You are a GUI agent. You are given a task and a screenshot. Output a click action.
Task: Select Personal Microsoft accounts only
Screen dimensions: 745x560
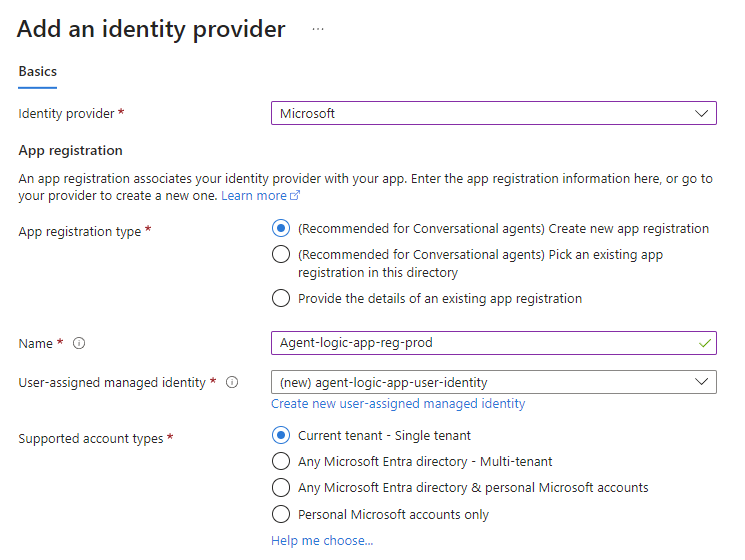[281, 514]
